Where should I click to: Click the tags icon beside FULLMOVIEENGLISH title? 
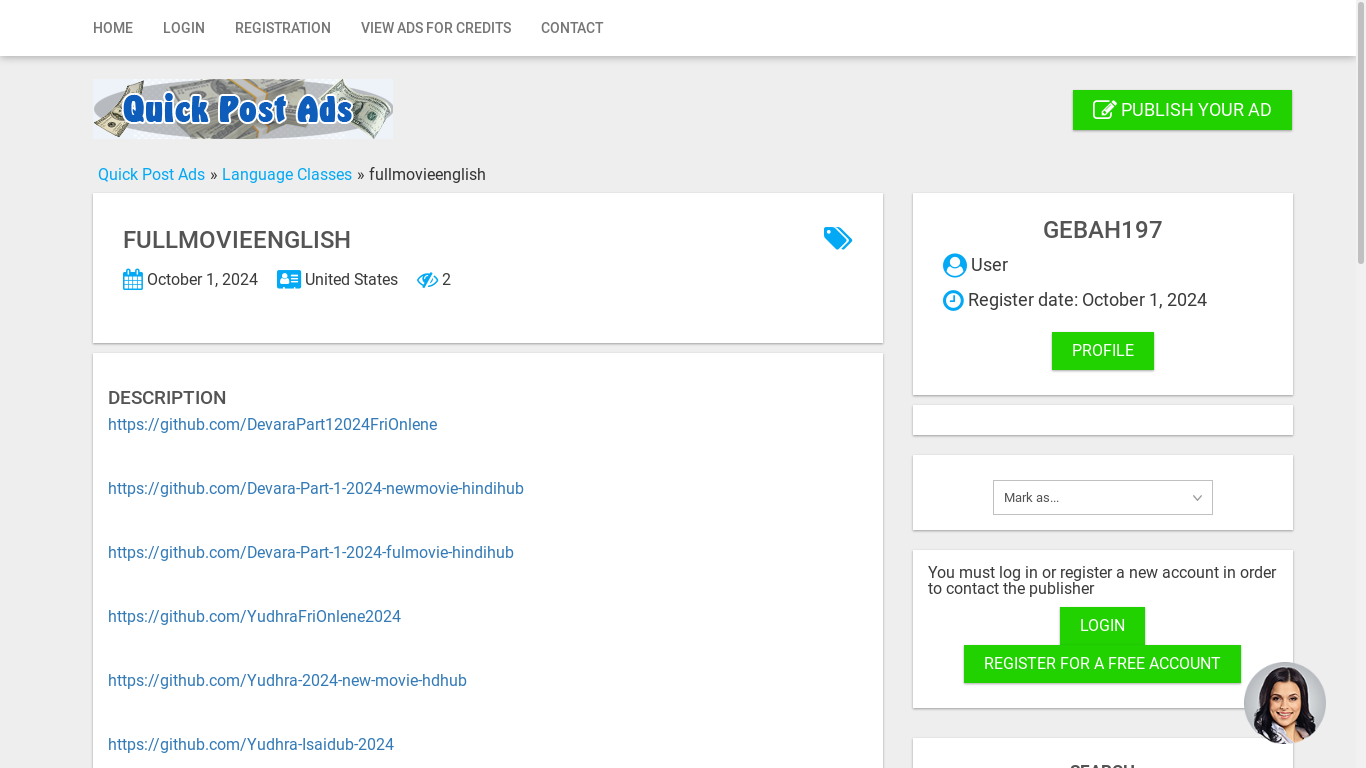point(838,238)
